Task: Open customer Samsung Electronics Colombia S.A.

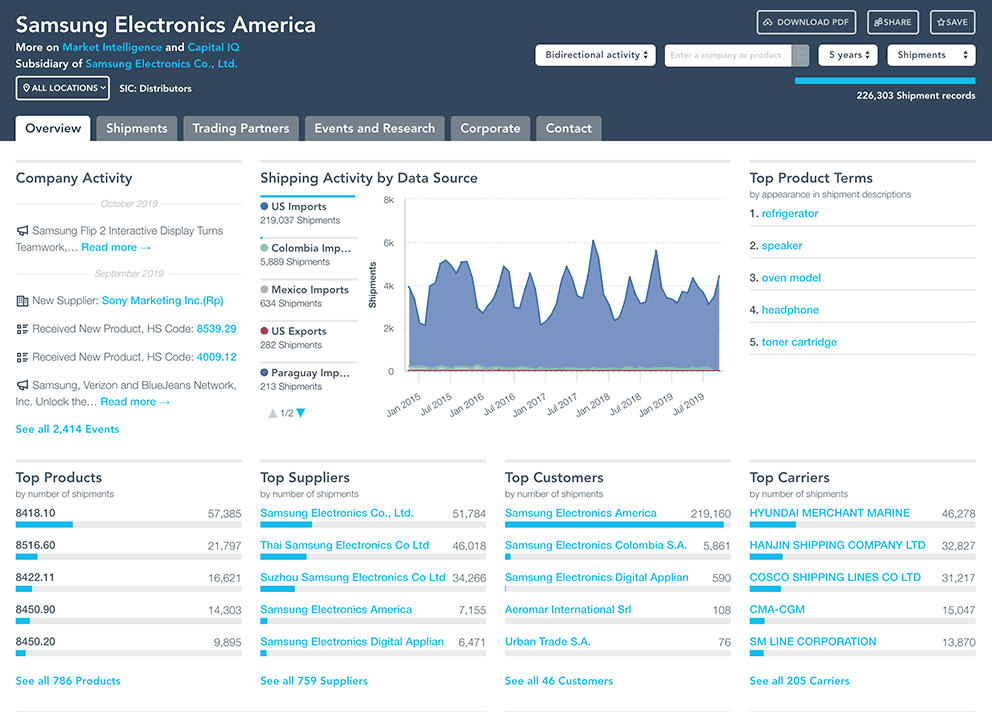Action: coord(596,546)
